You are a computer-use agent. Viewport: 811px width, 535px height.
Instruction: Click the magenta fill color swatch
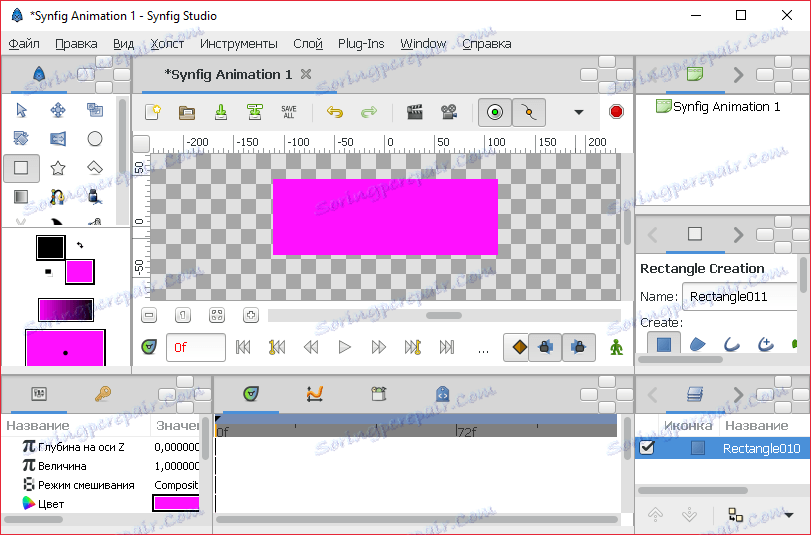[80, 272]
